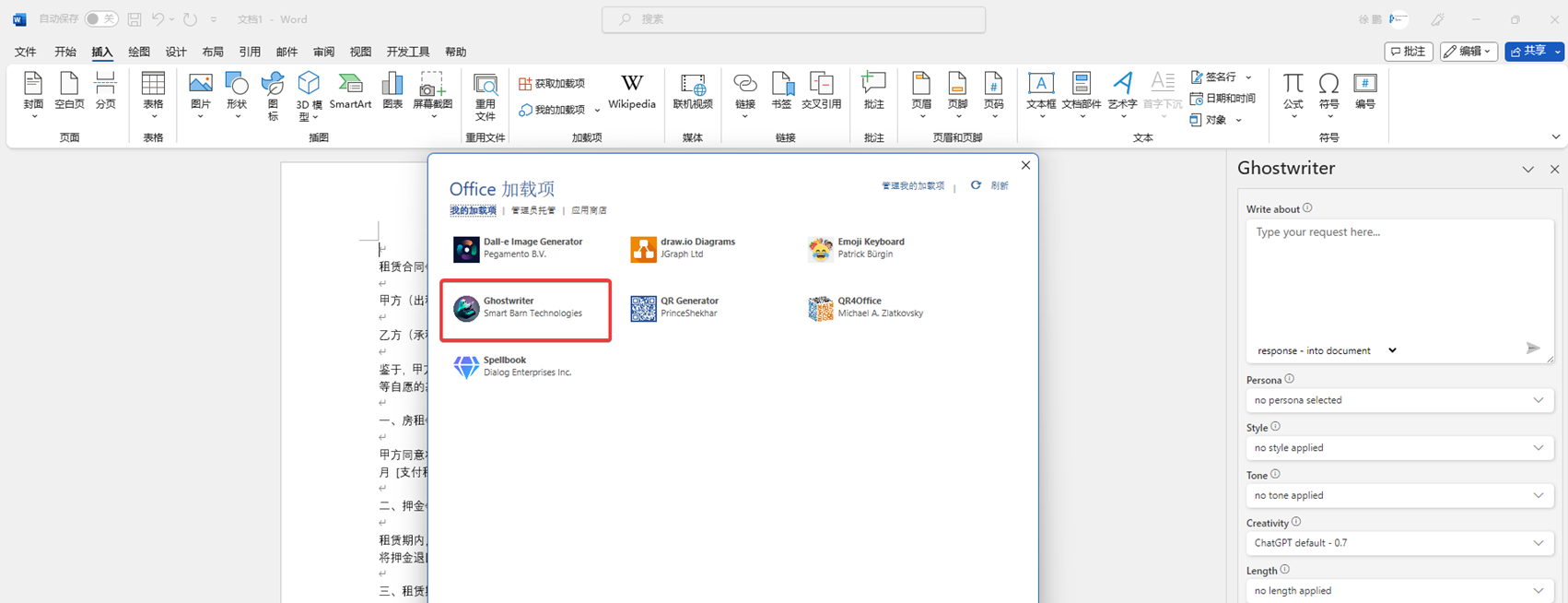The image size is (1568, 603).
Task: Open the Ghostwriter pane options chevron
Action: point(1527,170)
